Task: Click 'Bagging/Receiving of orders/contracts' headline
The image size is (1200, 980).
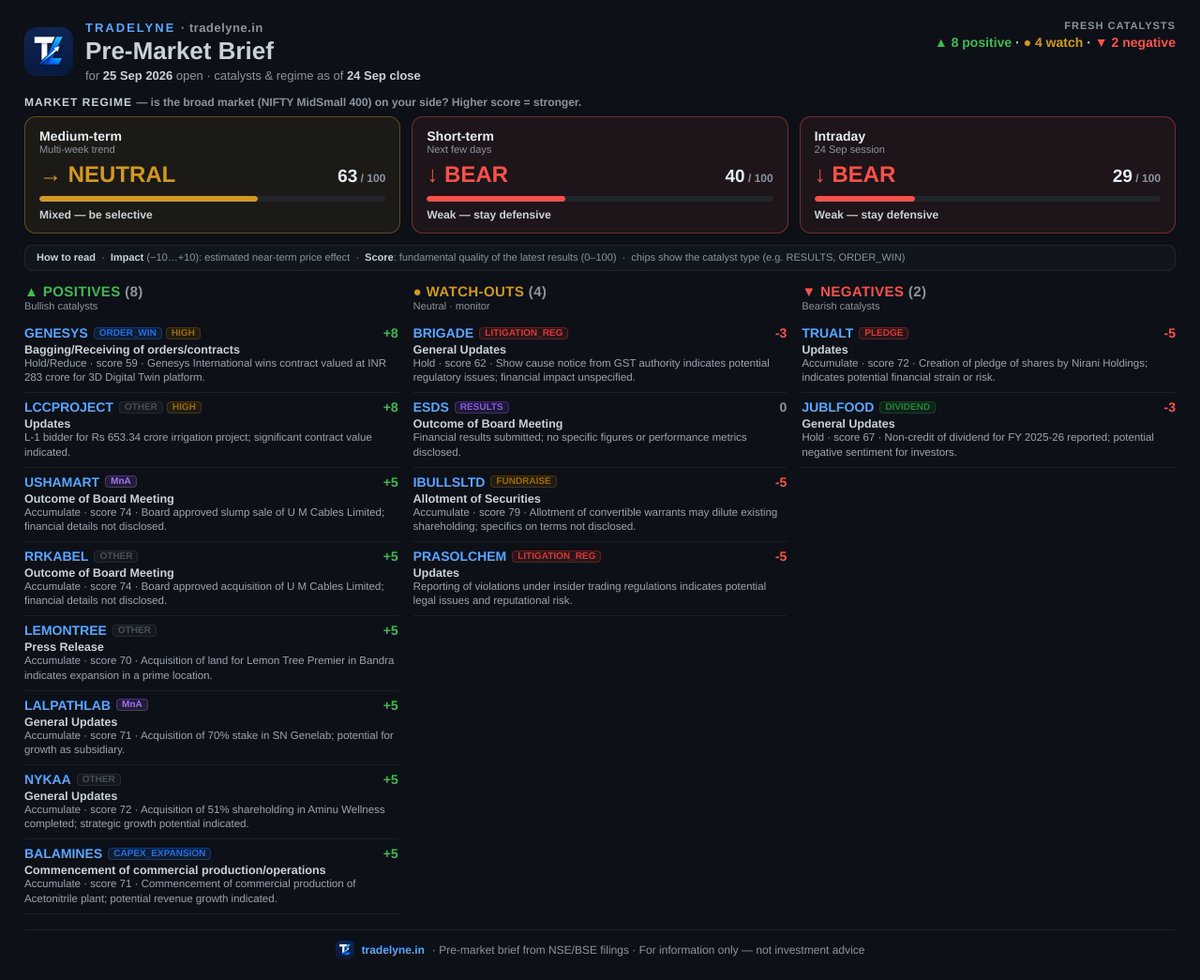Action: coord(132,349)
